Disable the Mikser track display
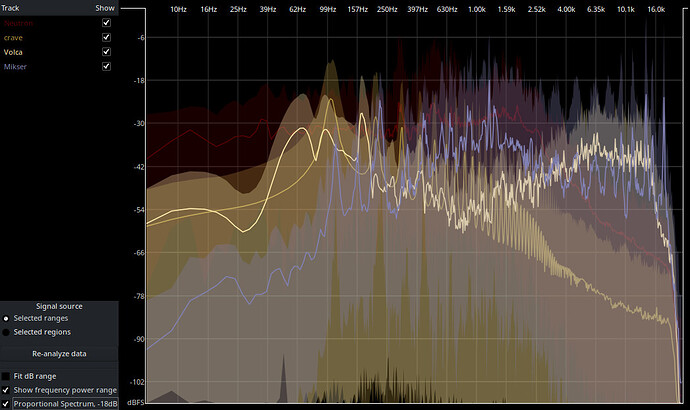The image size is (690, 410). (x=106, y=66)
